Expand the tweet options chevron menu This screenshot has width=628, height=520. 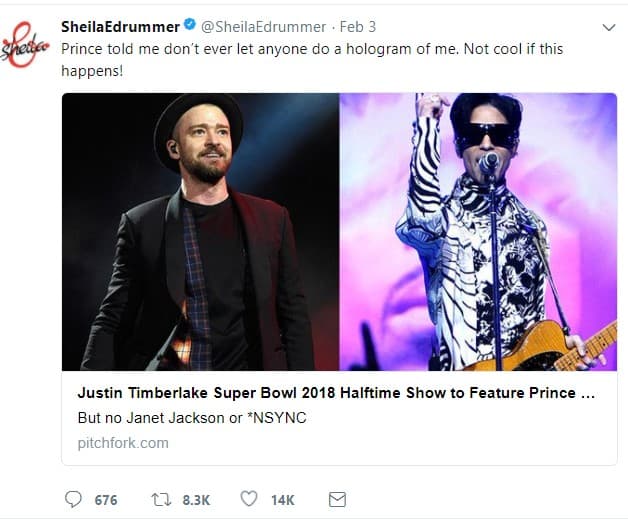609,26
